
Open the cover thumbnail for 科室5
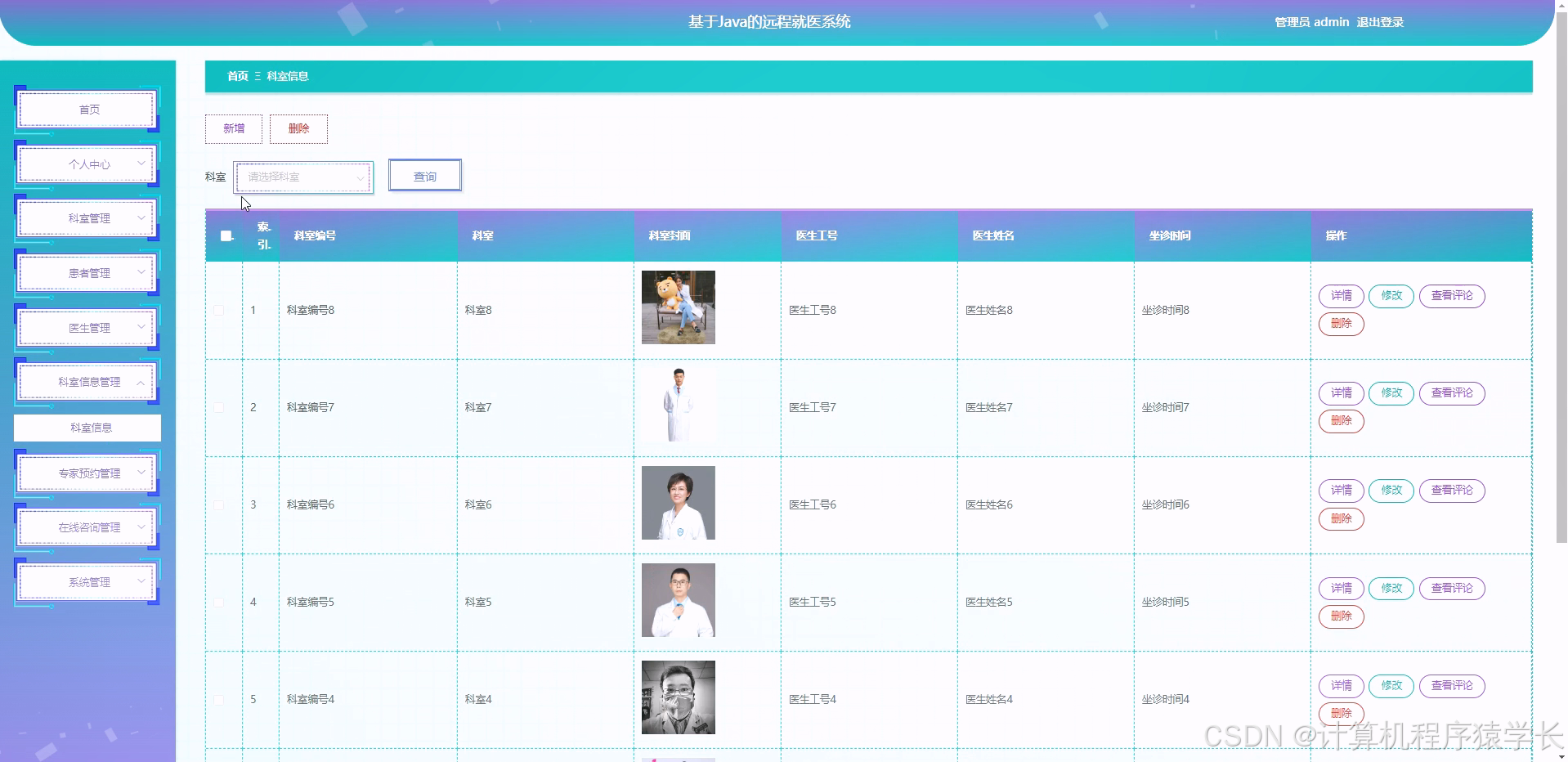point(679,600)
